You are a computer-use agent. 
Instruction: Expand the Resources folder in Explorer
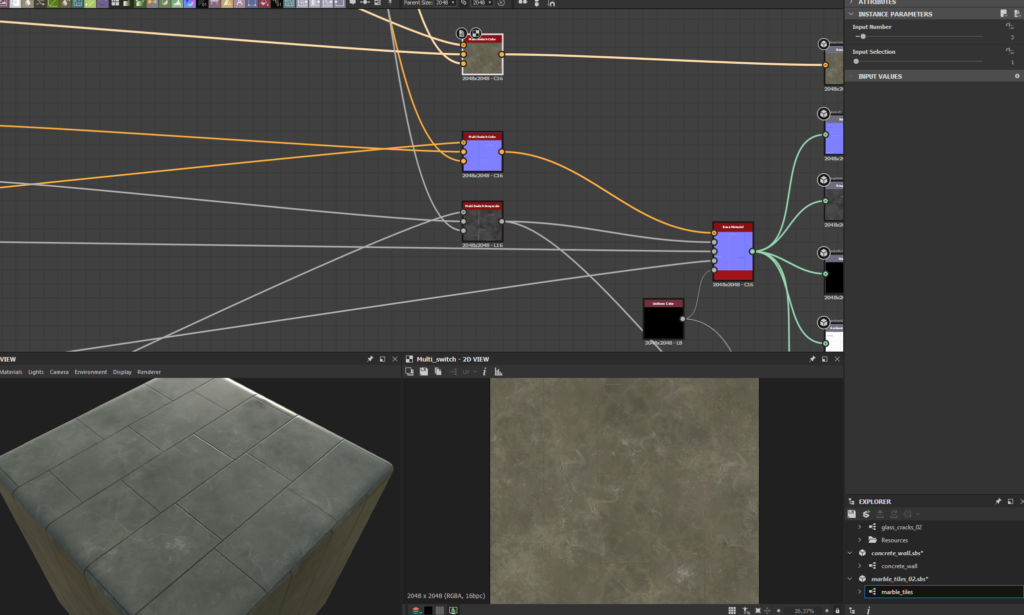pyautogui.click(x=859, y=540)
